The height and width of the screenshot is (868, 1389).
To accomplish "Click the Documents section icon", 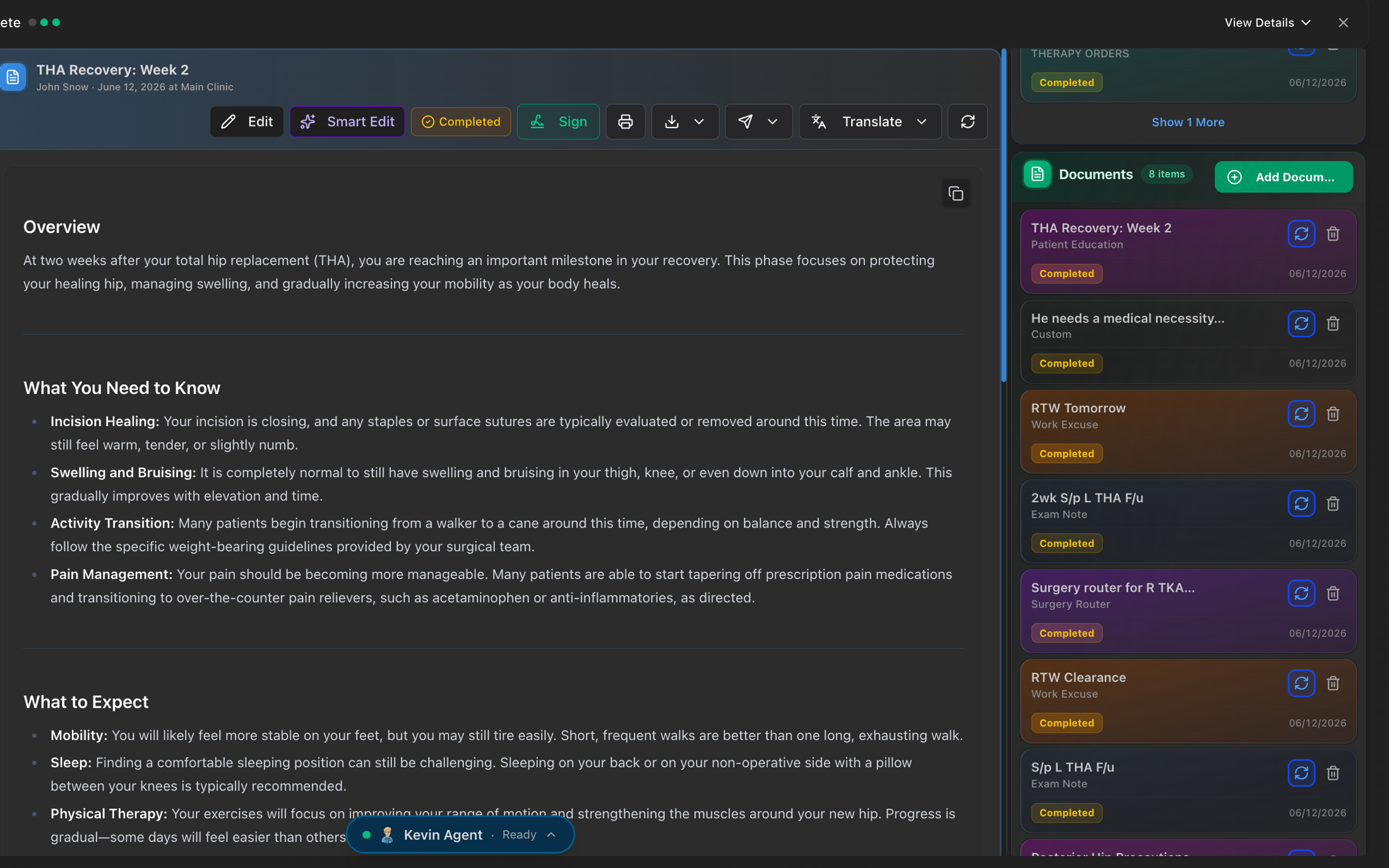I will (x=1037, y=174).
